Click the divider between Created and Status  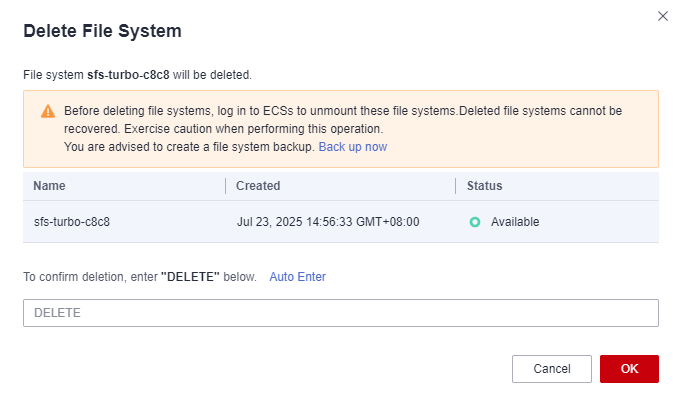click(456, 186)
